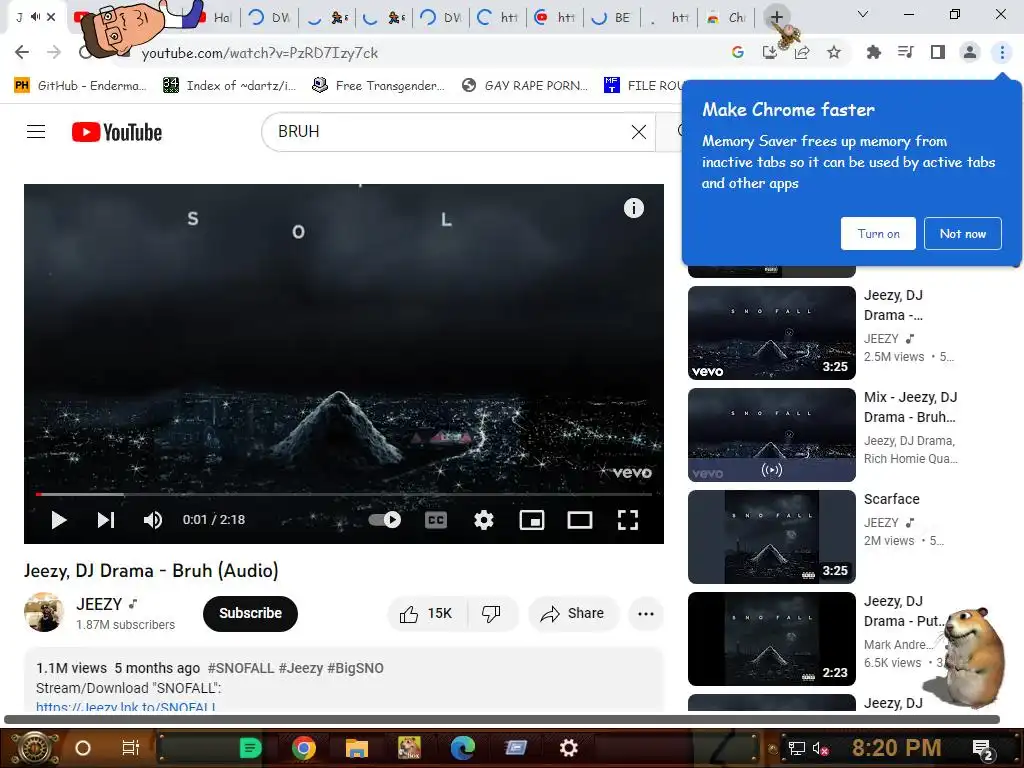Image resolution: width=1024 pixels, height=768 pixels.
Task: Open the Chrome side panel icon
Action: tap(938, 52)
